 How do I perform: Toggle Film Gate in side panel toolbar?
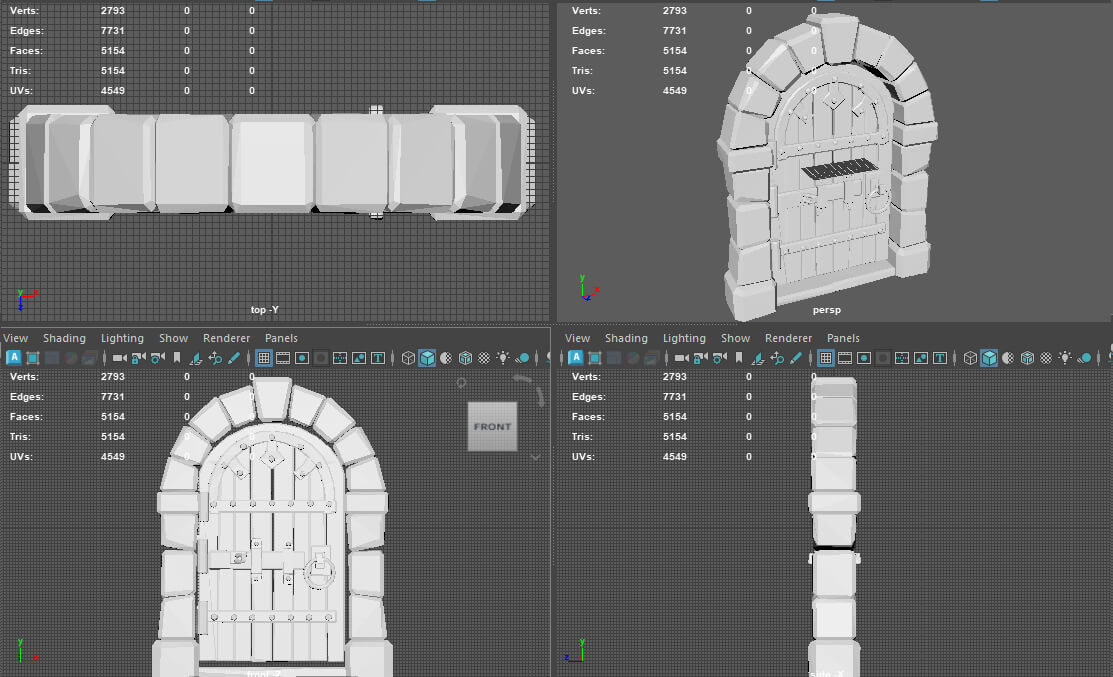845,358
